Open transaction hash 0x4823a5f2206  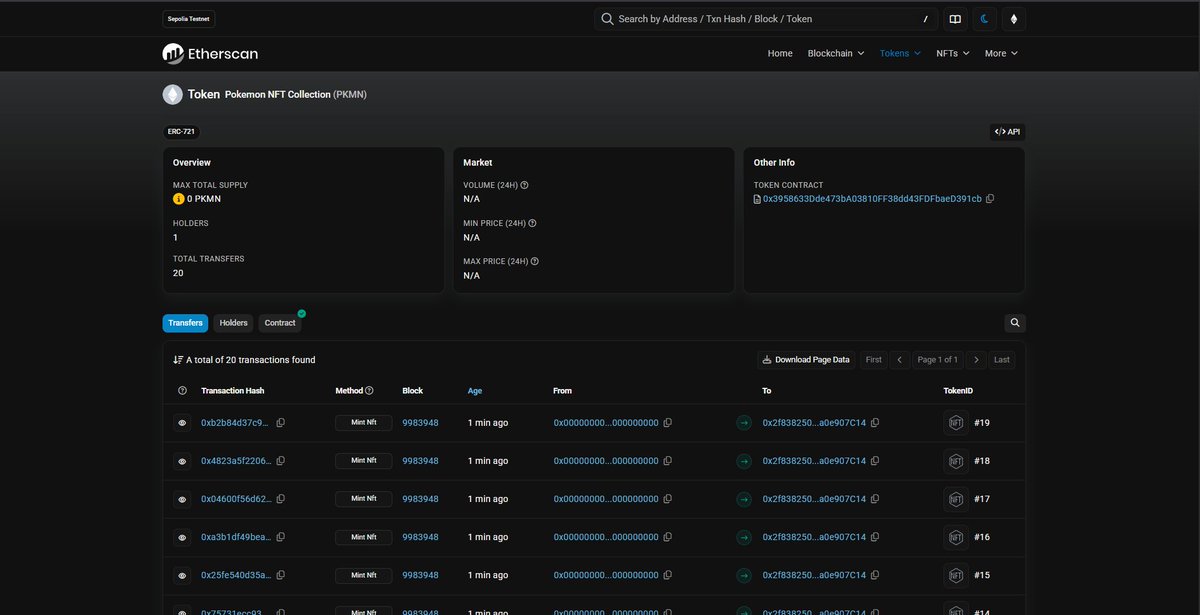click(x=235, y=461)
